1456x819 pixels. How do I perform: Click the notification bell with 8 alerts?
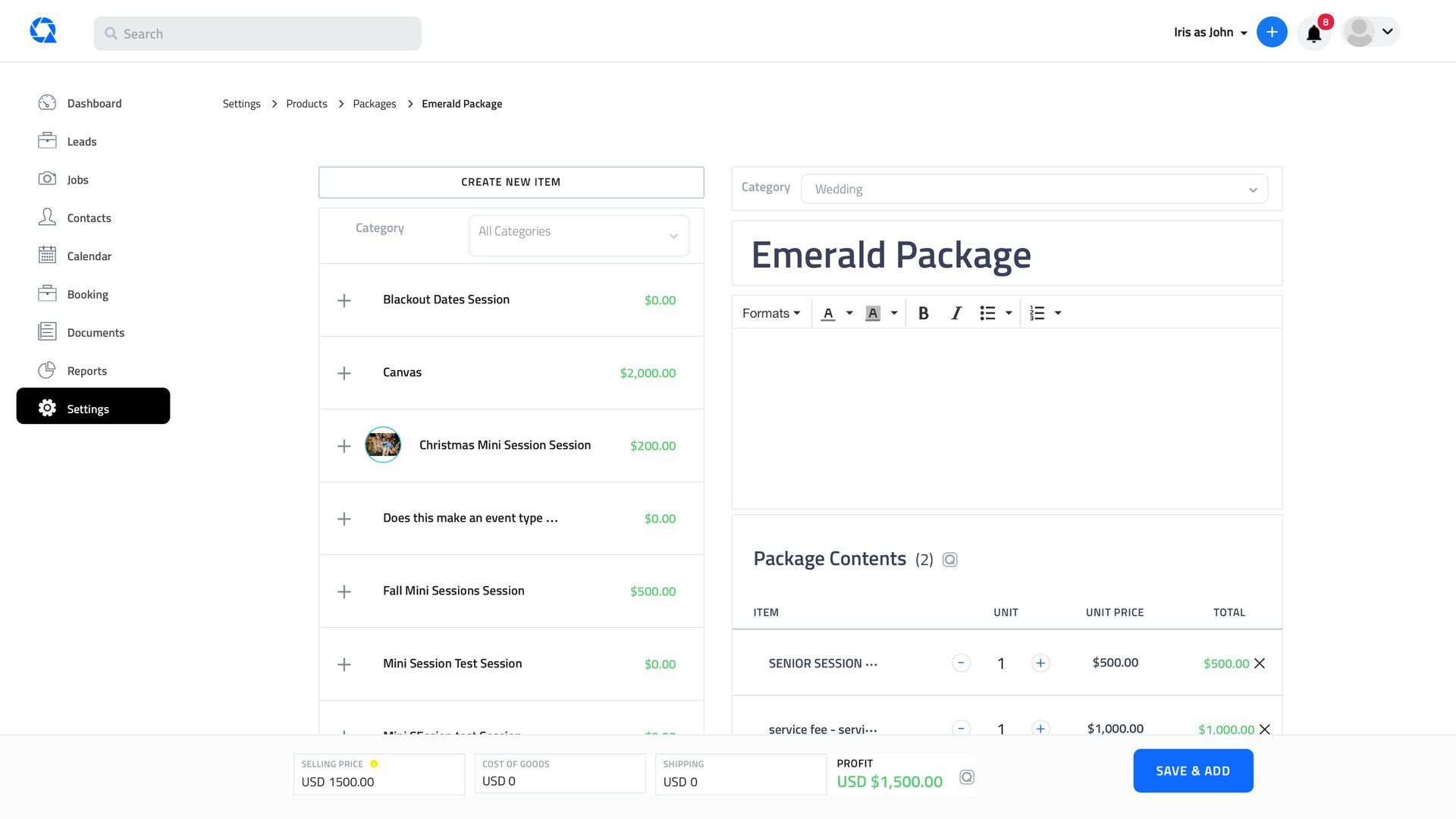tap(1314, 32)
